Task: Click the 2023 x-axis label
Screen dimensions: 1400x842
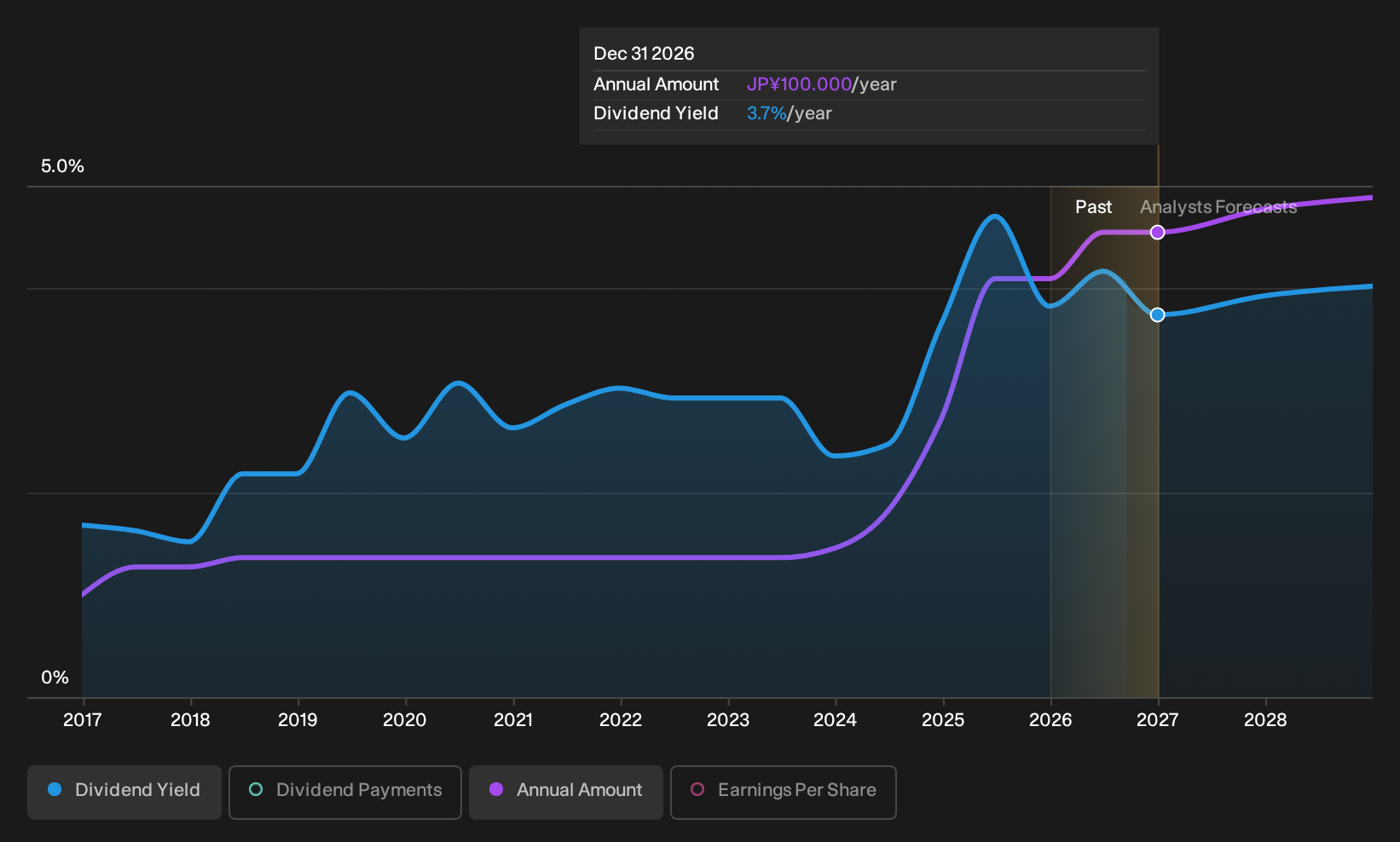Action: (x=728, y=720)
